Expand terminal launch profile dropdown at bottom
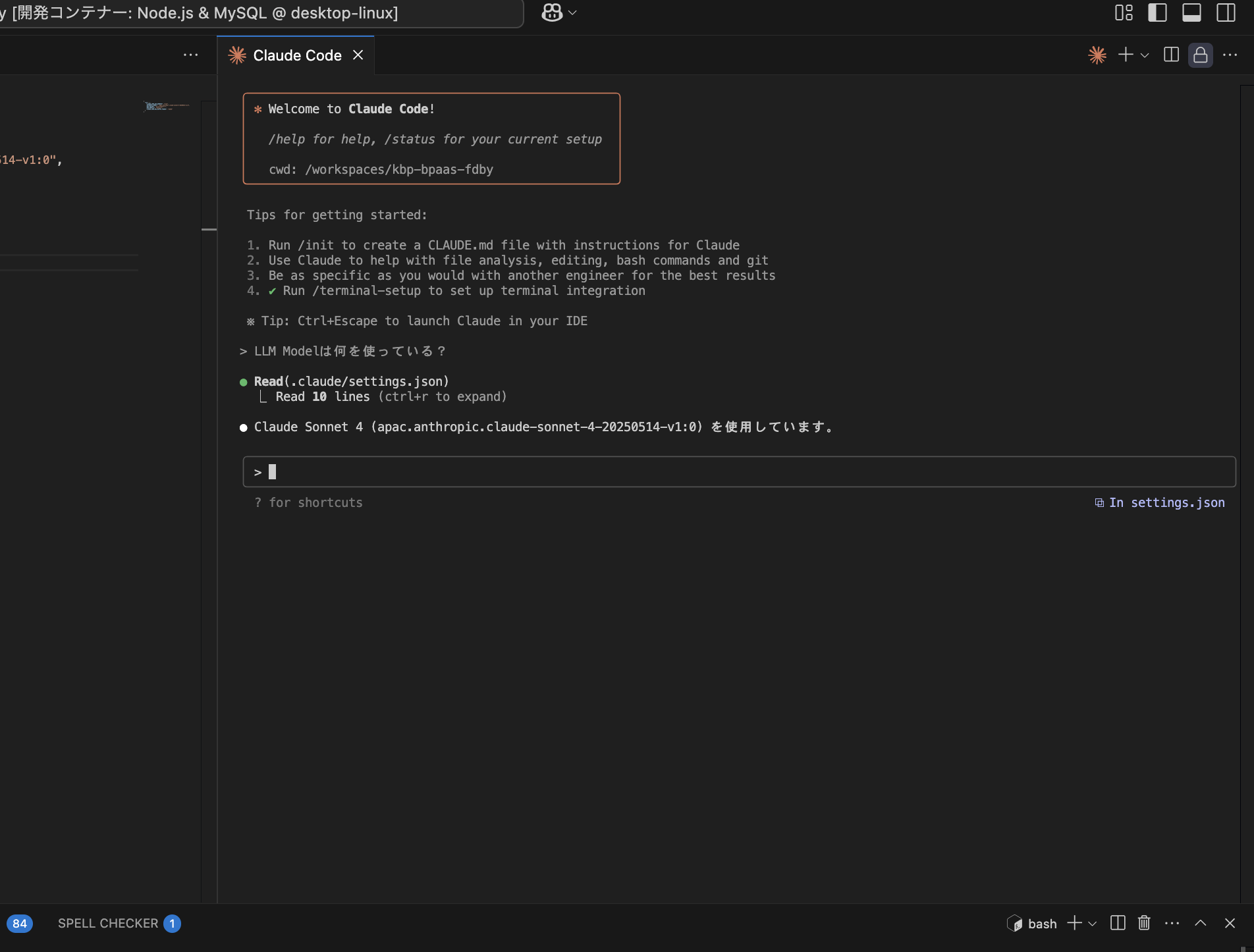The height and width of the screenshot is (952, 1254). (x=1093, y=924)
